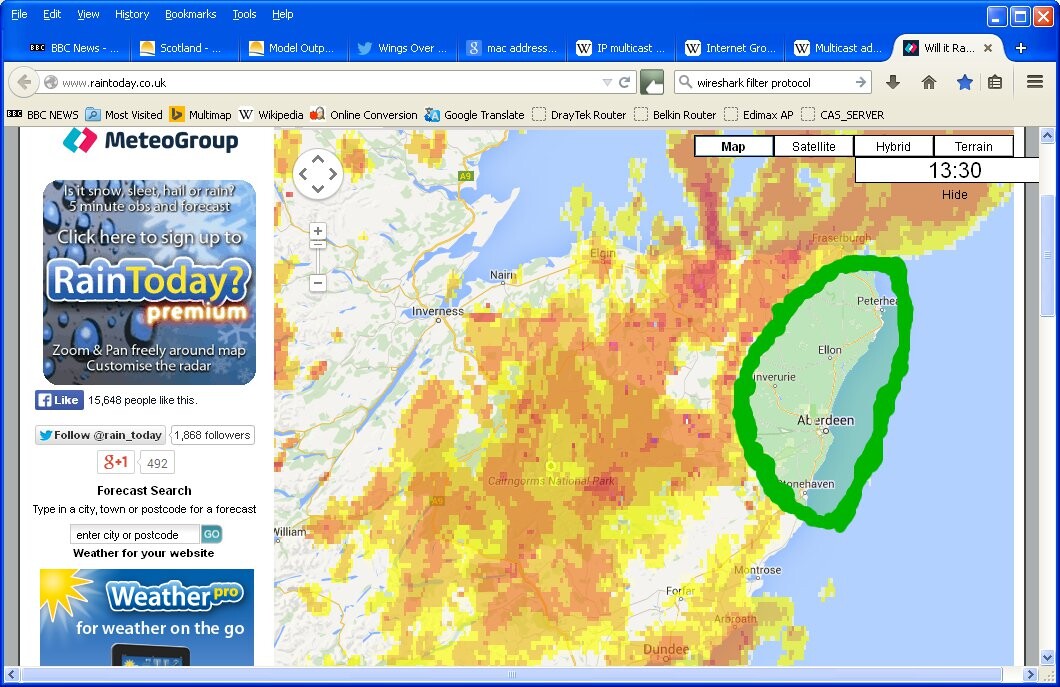Switch to the Multicast ad... tab
Screen dimensions: 1060x687
tap(839, 48)
